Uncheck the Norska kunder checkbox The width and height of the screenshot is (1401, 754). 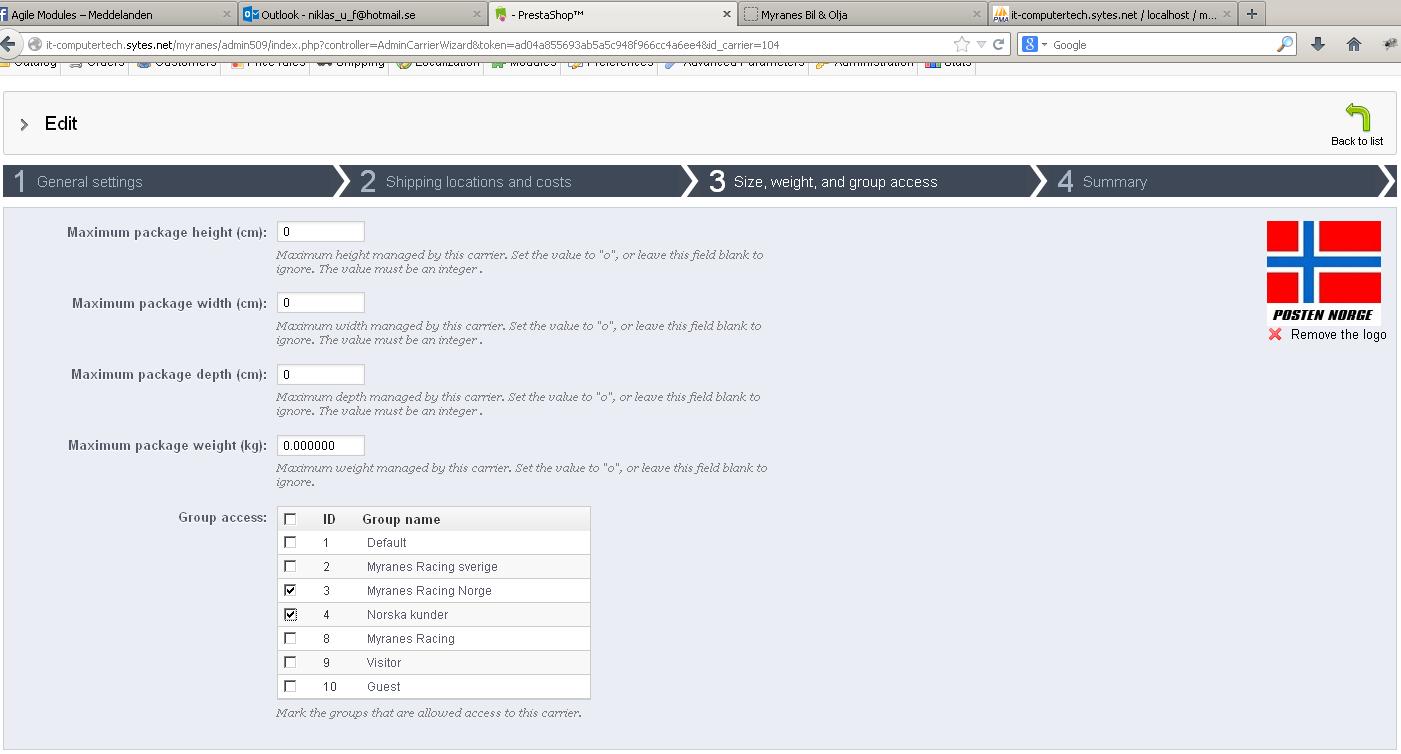point(290,614)
